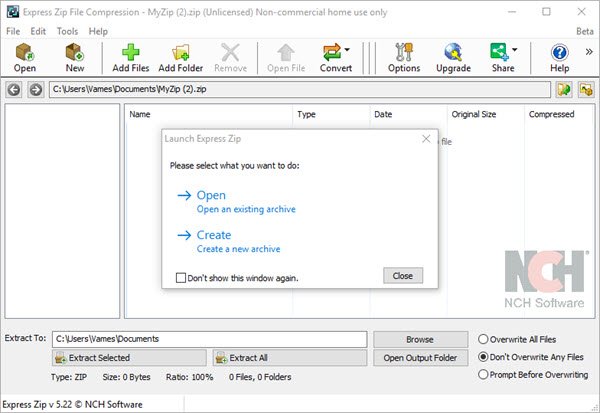Viewport: 600px width, 413px height.
Task: Open the File menu
Action: point(13,31)
